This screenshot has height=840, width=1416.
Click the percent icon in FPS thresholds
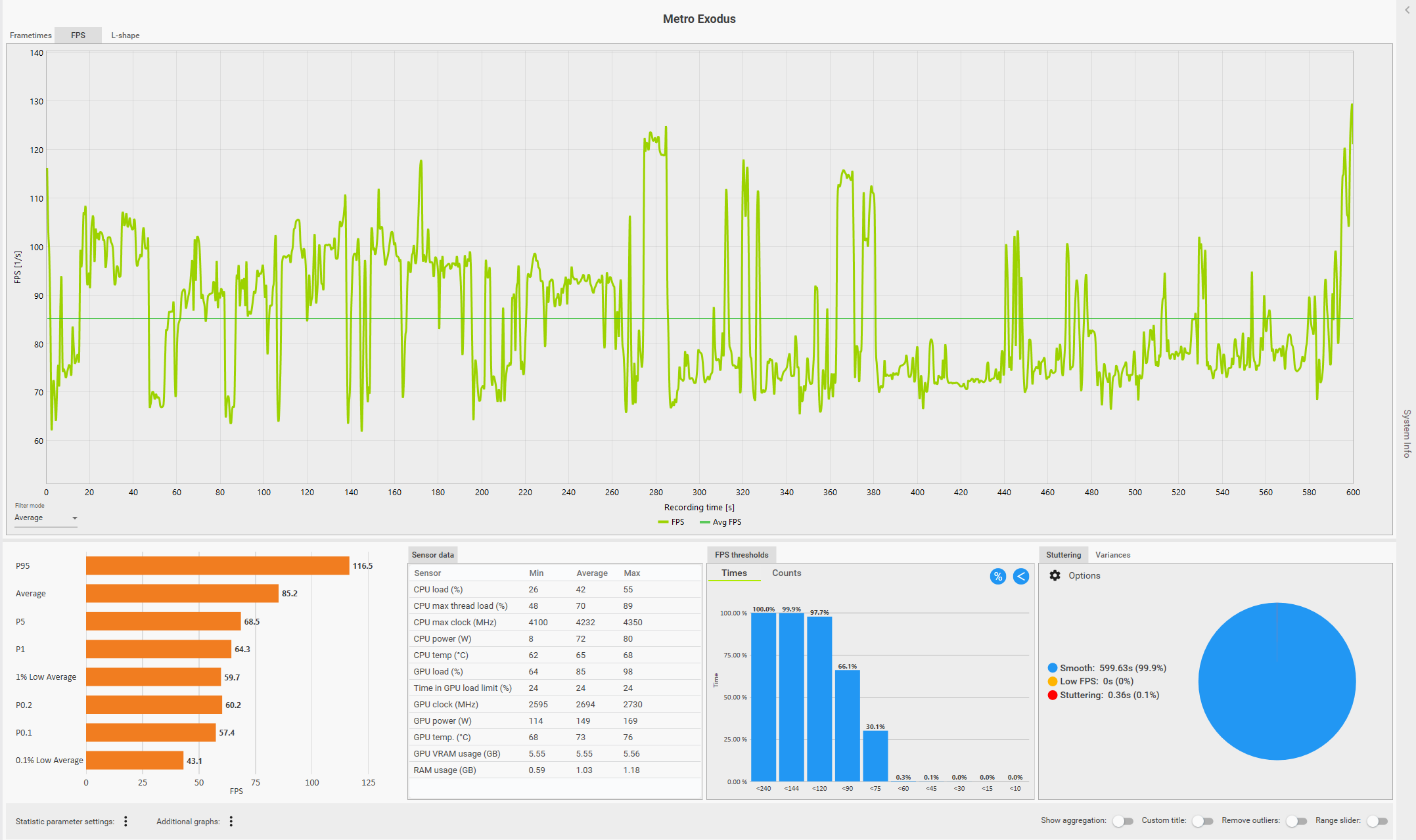tap(997, 577)
